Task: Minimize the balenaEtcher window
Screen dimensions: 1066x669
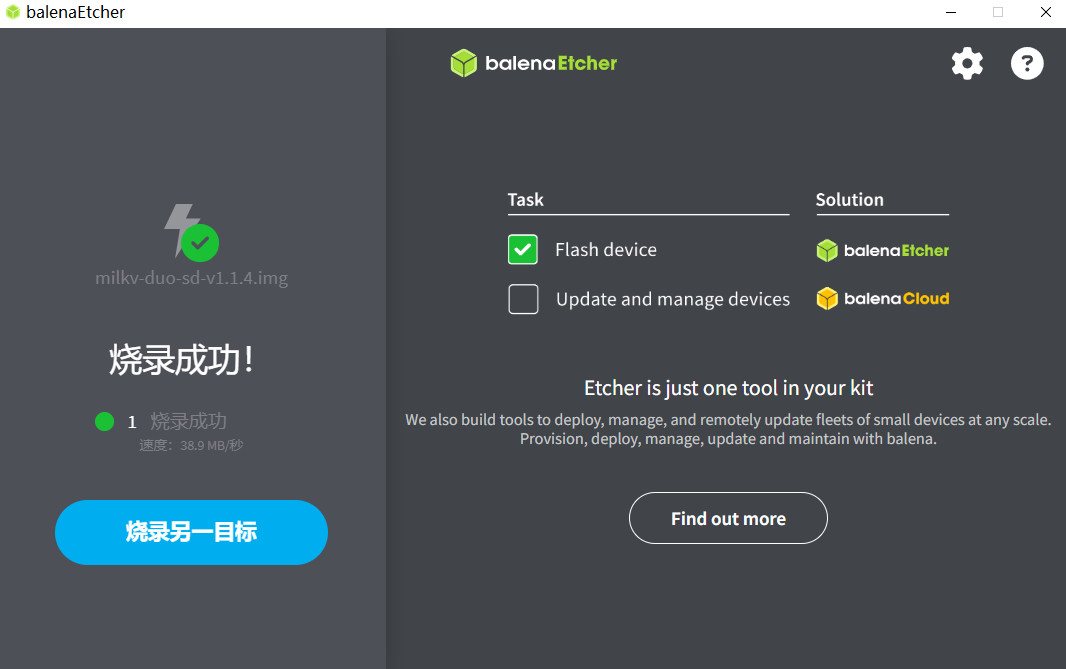Action: point(951,12)
